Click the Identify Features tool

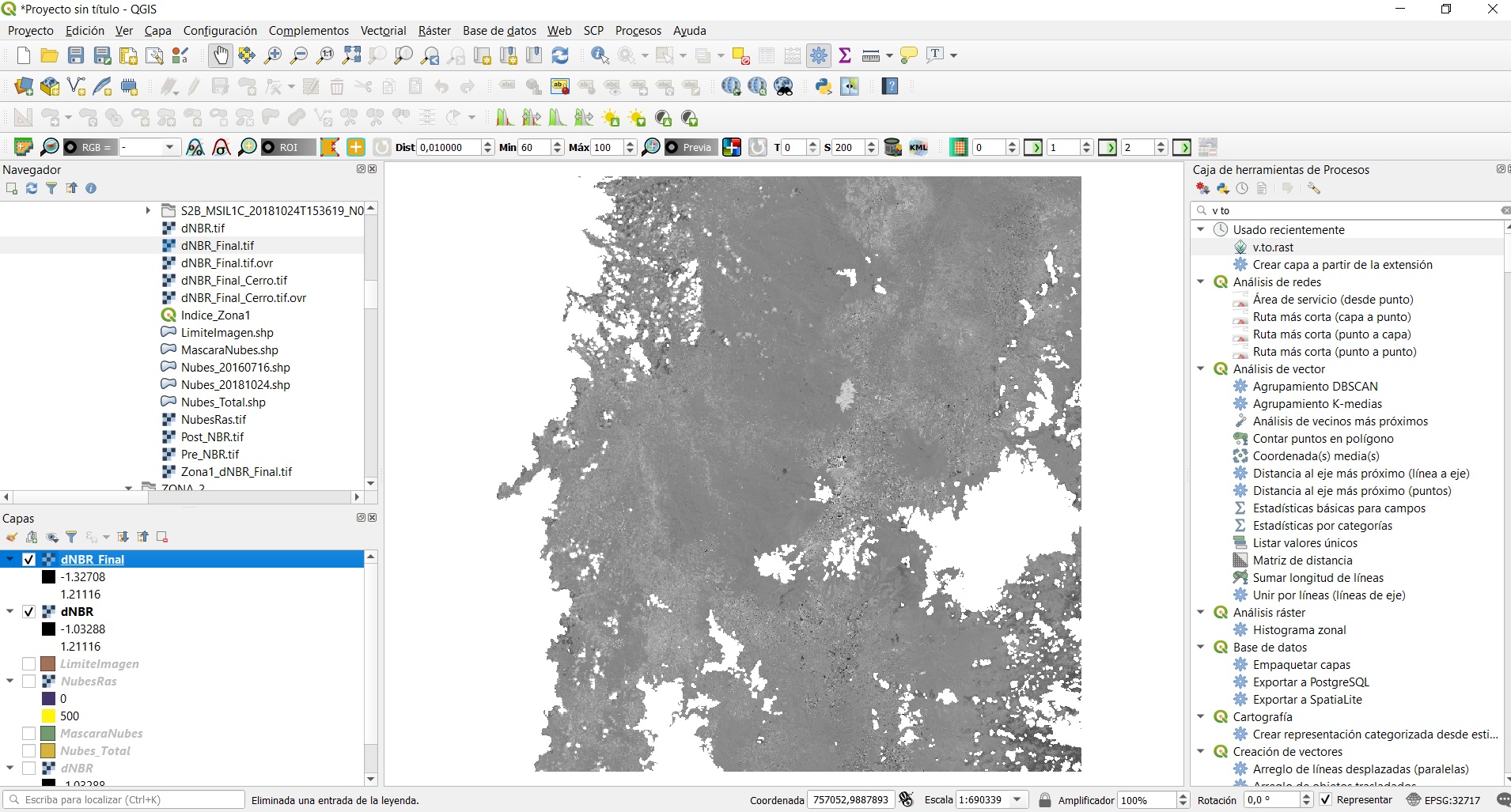tap(600, 55)
